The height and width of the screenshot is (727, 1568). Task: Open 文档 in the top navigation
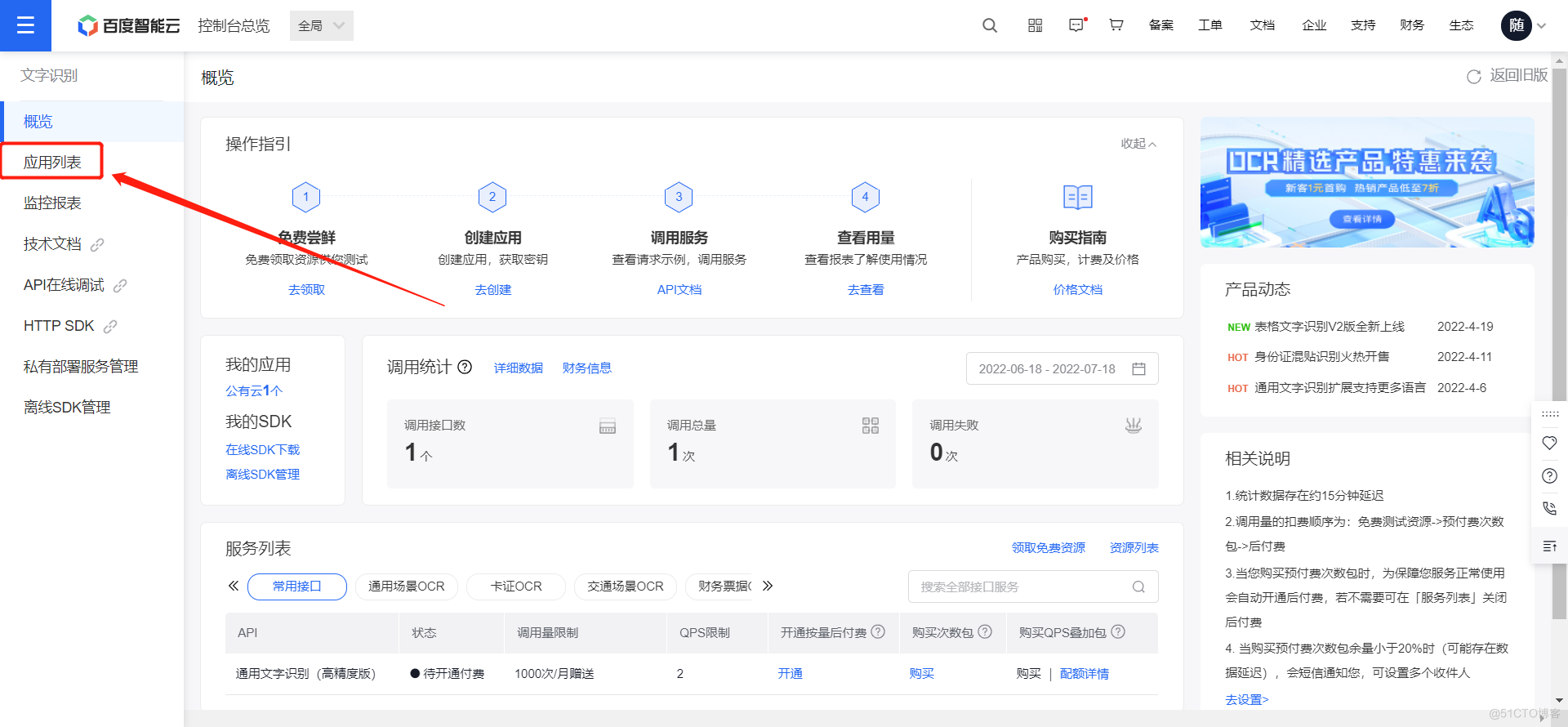coord(1263,25)
